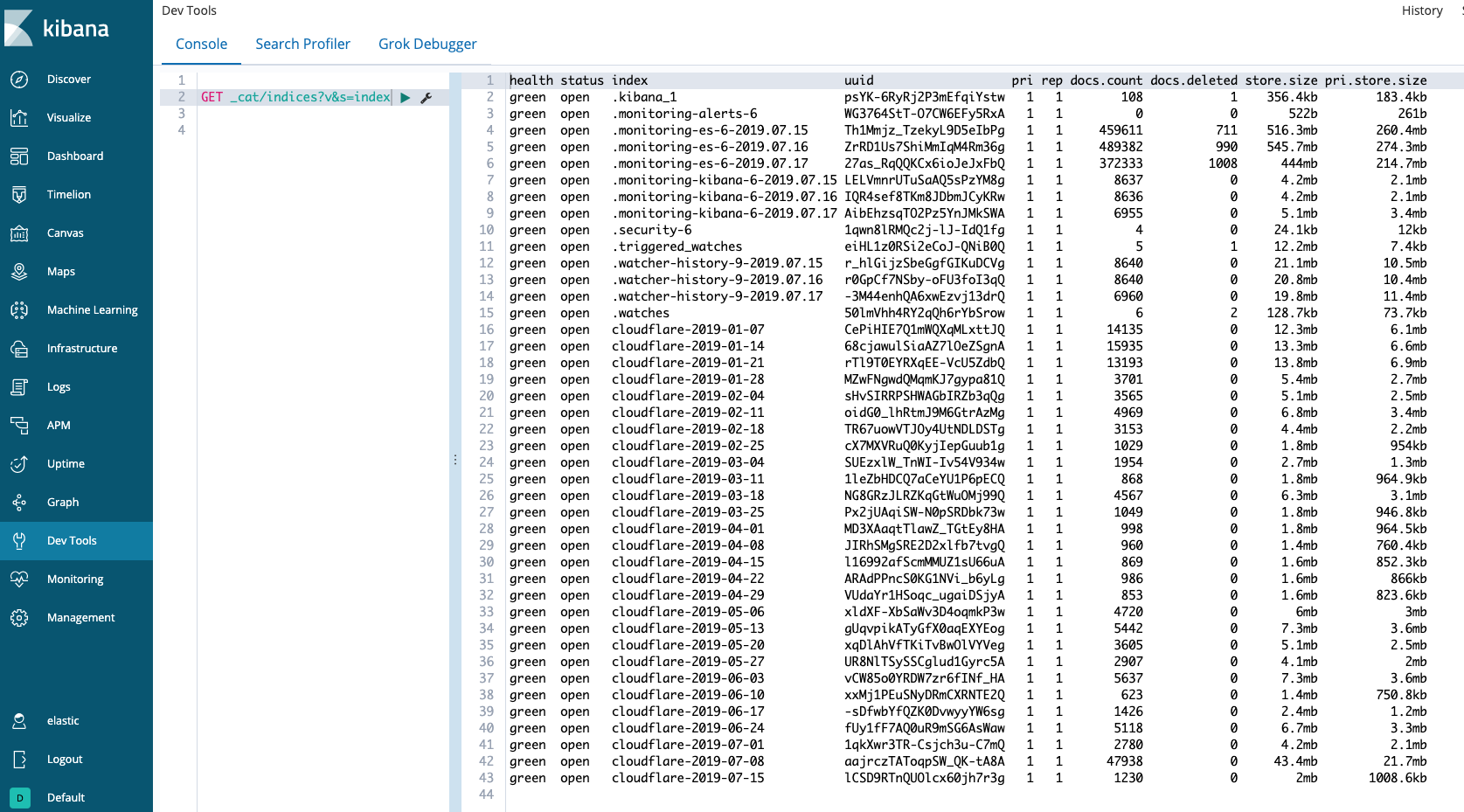Viewport: 1464px width, 812px height.
Task: Go to Maps
Action: 60,271
